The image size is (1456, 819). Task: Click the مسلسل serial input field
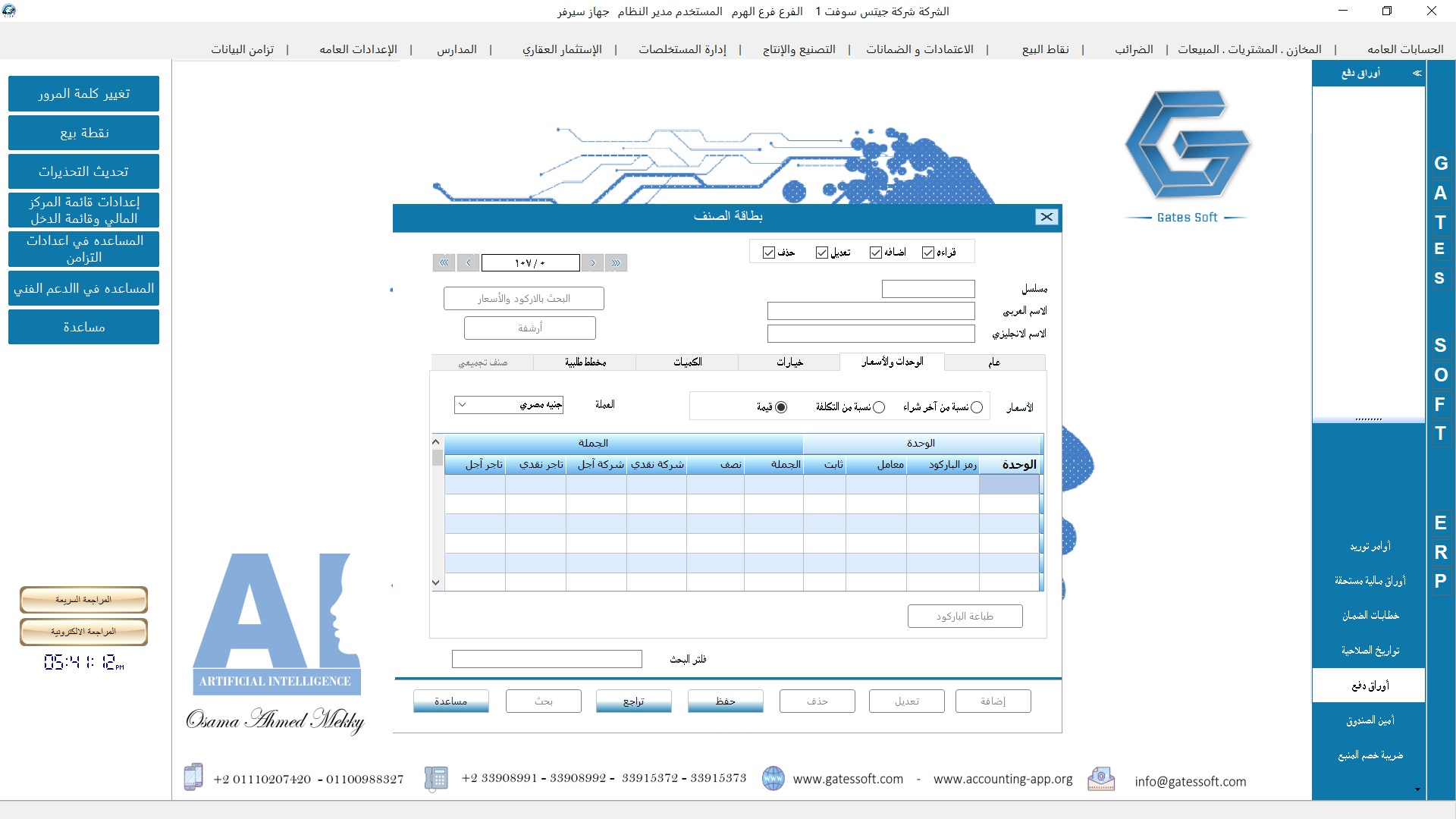928,289
